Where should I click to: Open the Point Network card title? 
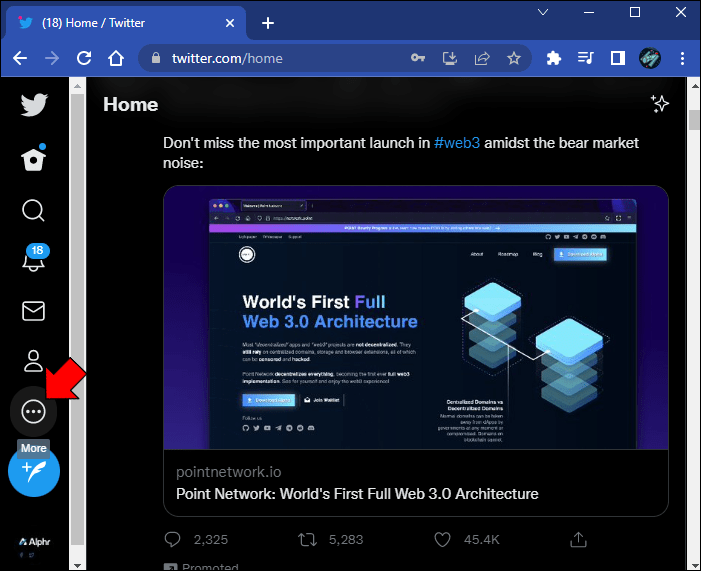(x=357, y=494)
